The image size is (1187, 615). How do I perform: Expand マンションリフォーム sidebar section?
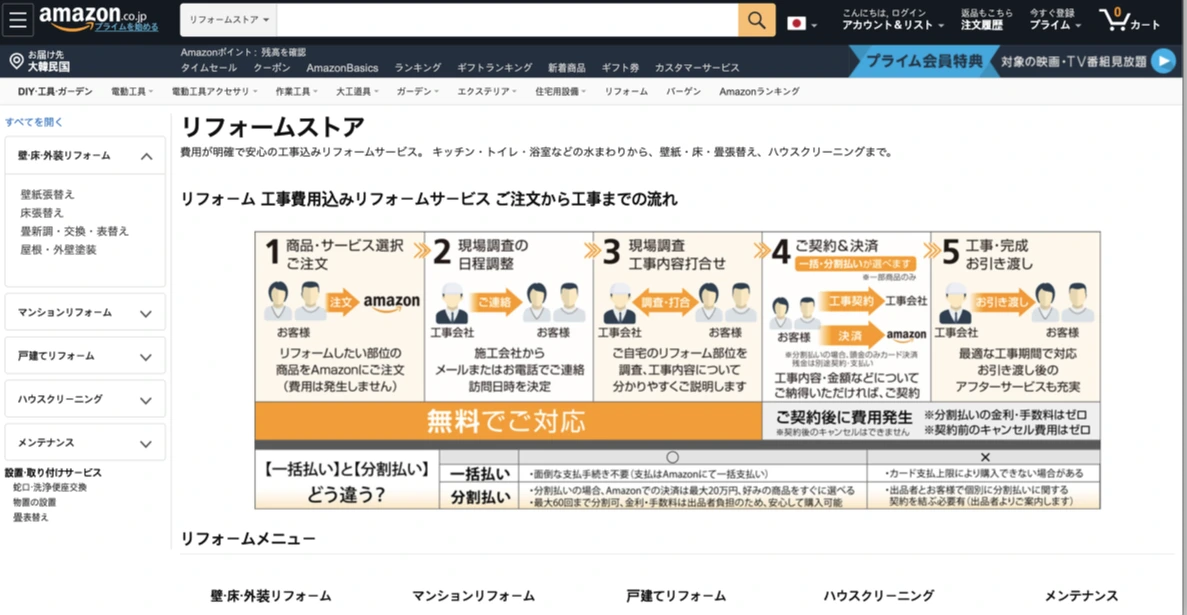click(x=85, y=312)
